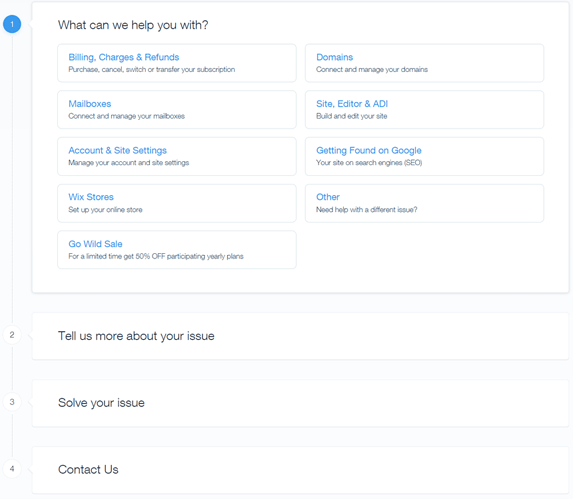Viewport: 573px width, 499px height.
Task: Expand the 'Solve your issue' section
Action: (300, 403)
